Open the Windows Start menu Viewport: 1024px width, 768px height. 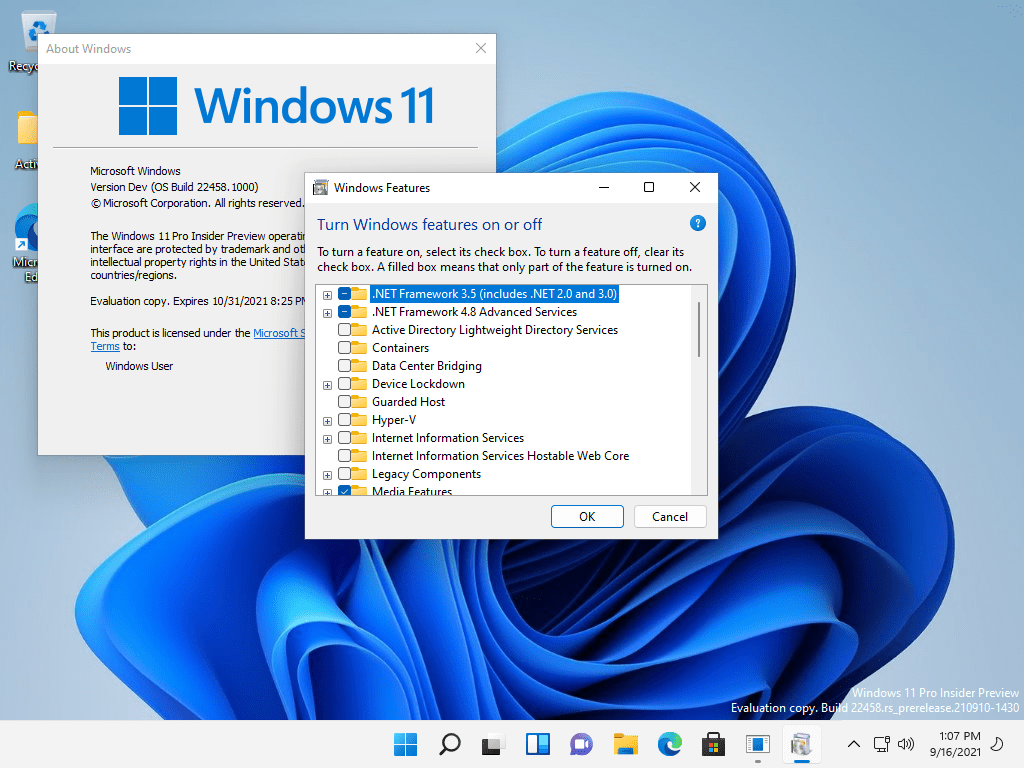(406, 744)
